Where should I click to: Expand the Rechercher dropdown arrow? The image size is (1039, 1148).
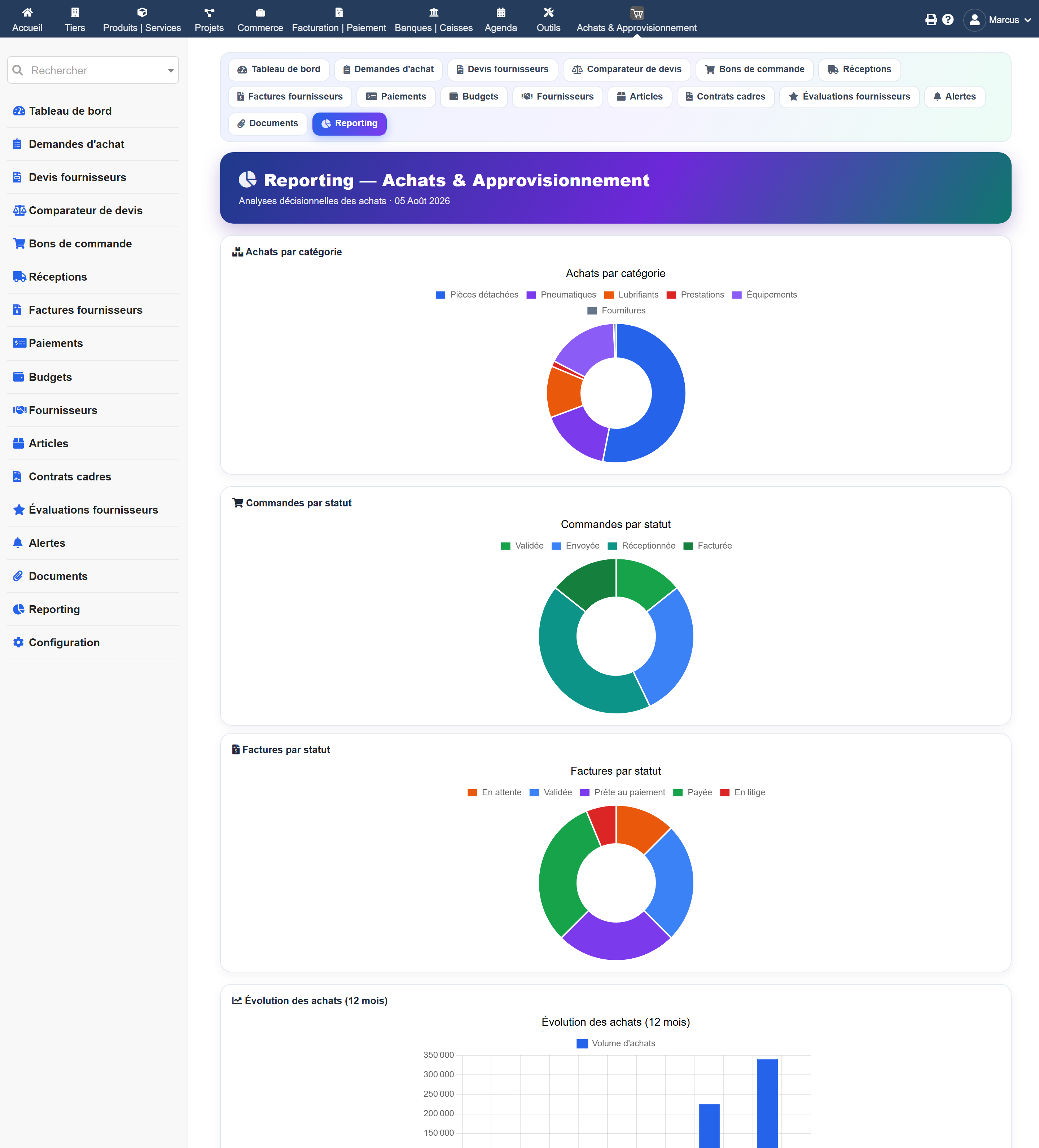[x=170, y=71]
